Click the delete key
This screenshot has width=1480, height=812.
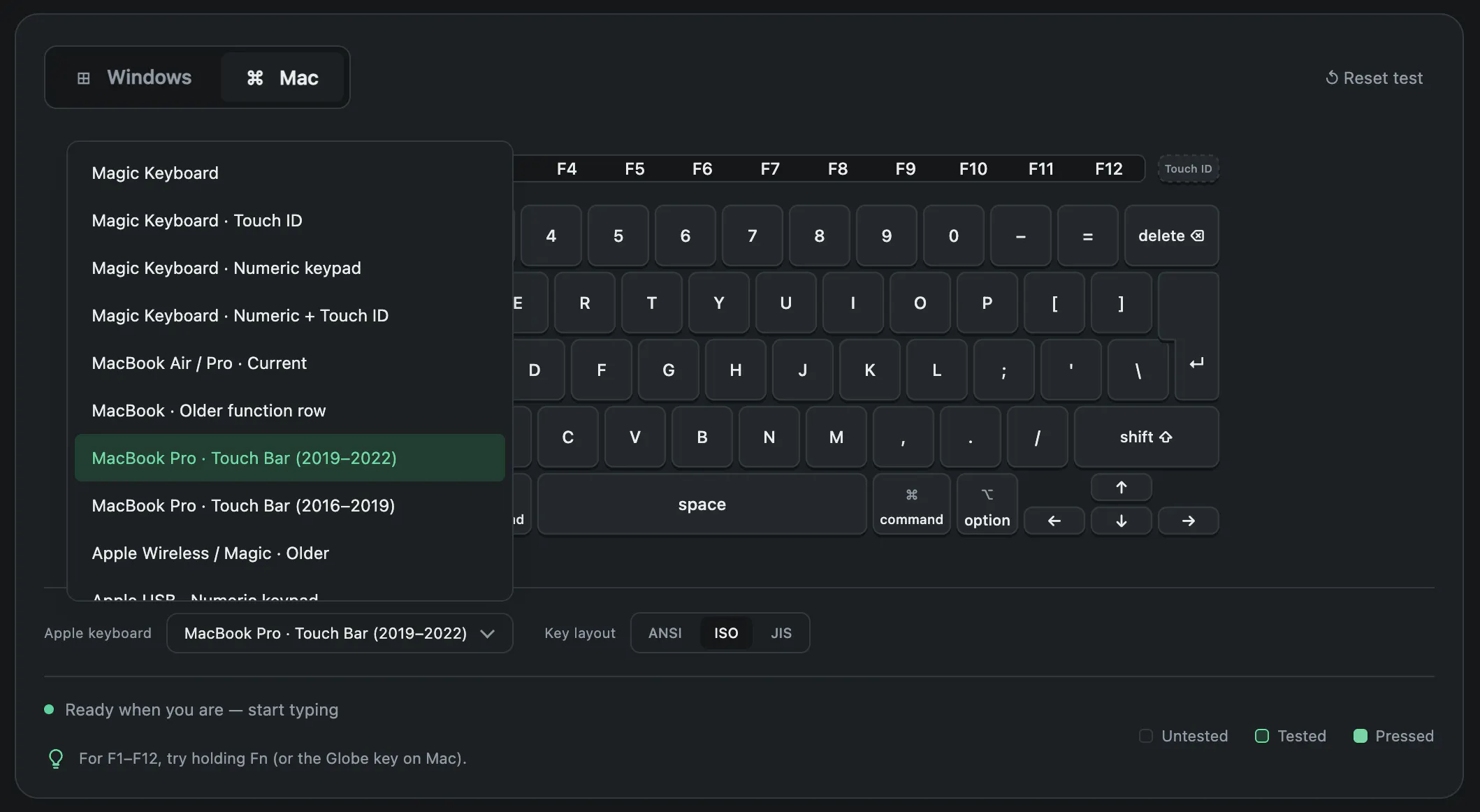[1171, 235]
